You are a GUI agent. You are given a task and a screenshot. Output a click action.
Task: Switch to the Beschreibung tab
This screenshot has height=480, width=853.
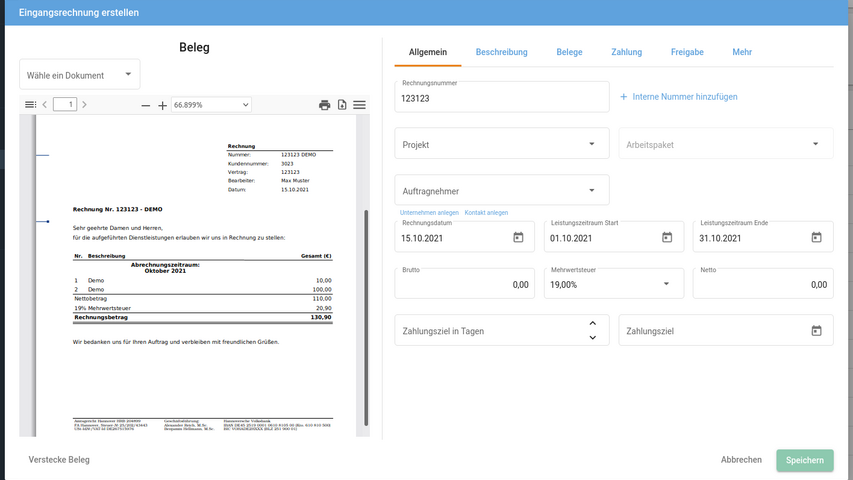501,52
